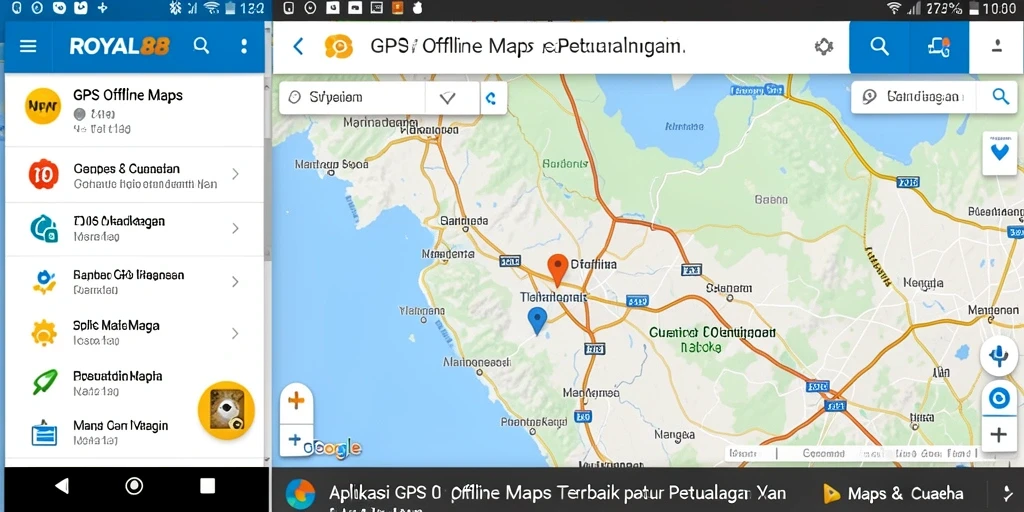The image size is (1024, 512).
Task: Tap the blue refresh icon next to search box
Action: [491, 98]
